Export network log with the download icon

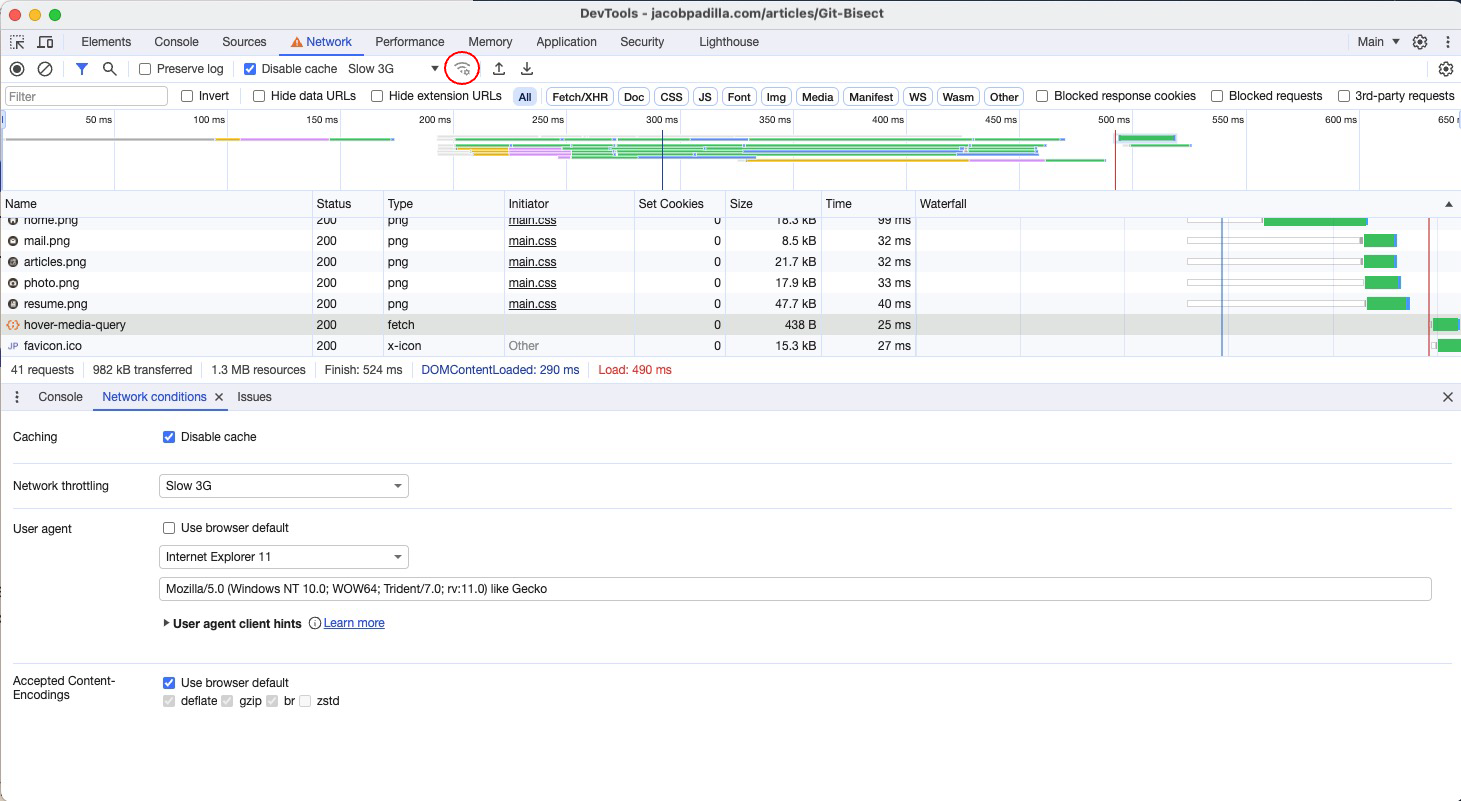(526, 68)
